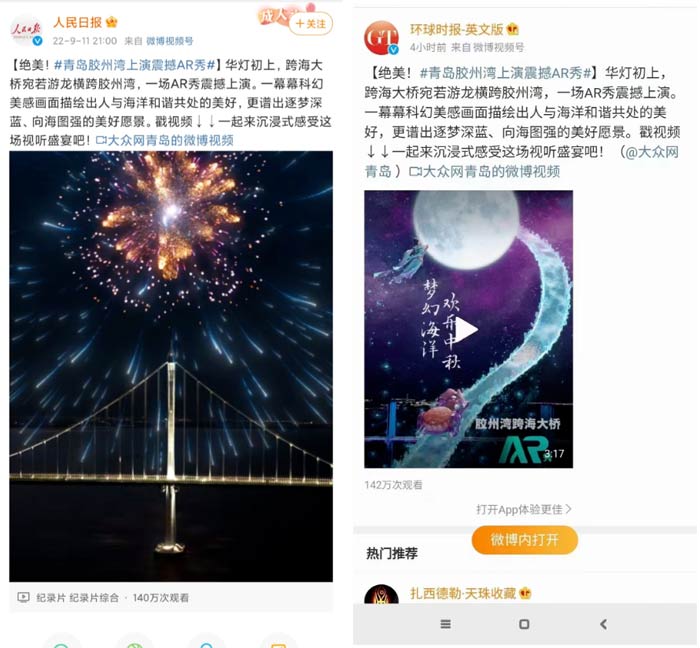Image resolution: width=700 pixels, height=648 pixels.
Task: Select the 热门推荐 section header
Action: click(x=392, y=553)
